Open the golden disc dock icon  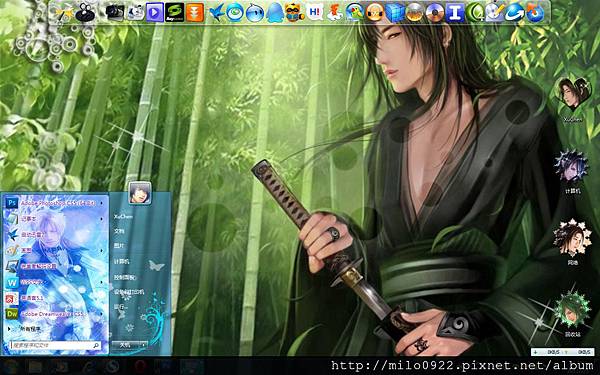pyautogui.click(x=415, y=13)
